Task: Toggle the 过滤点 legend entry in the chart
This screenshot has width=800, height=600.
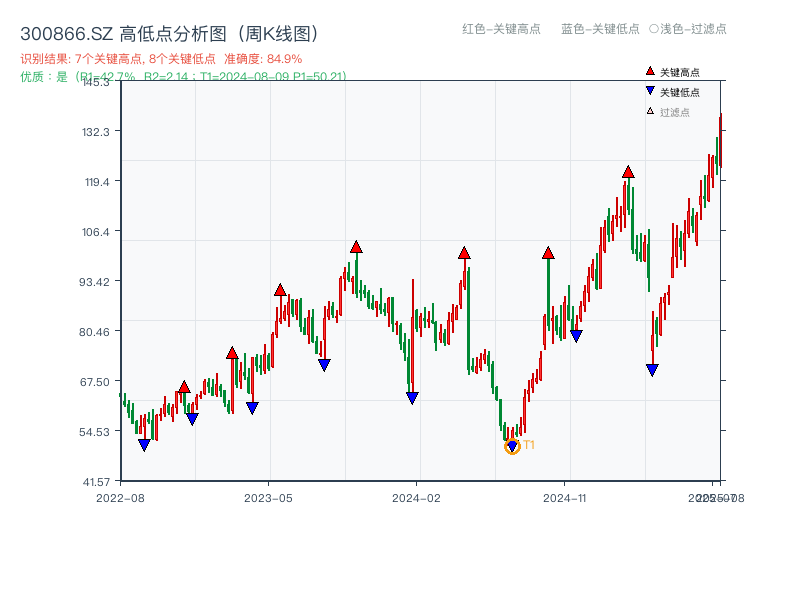Action: [668, 112]
